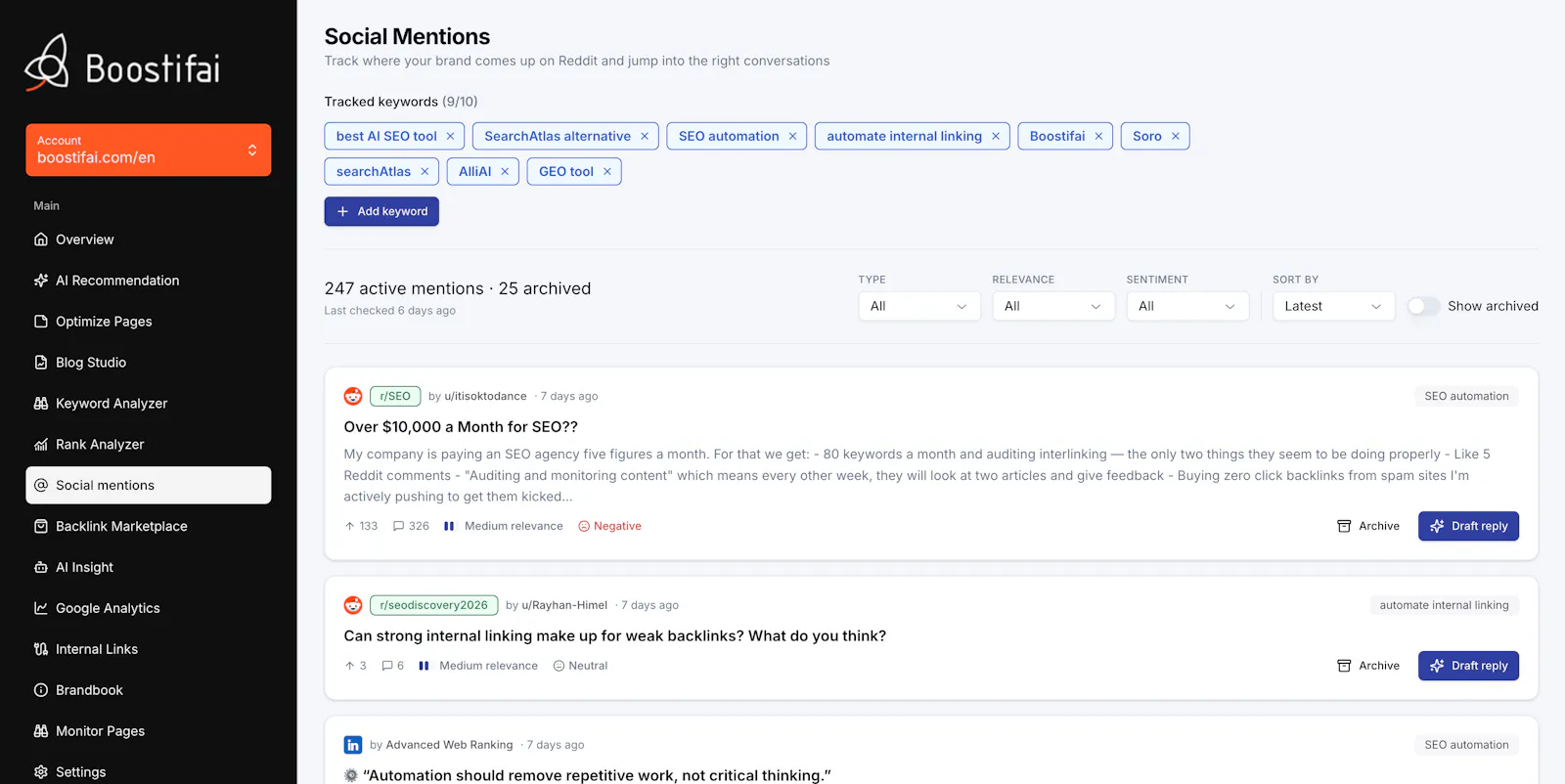The image size is (1565, 784).
Task: Click the Internal Links icon
Action: (41, 649)
